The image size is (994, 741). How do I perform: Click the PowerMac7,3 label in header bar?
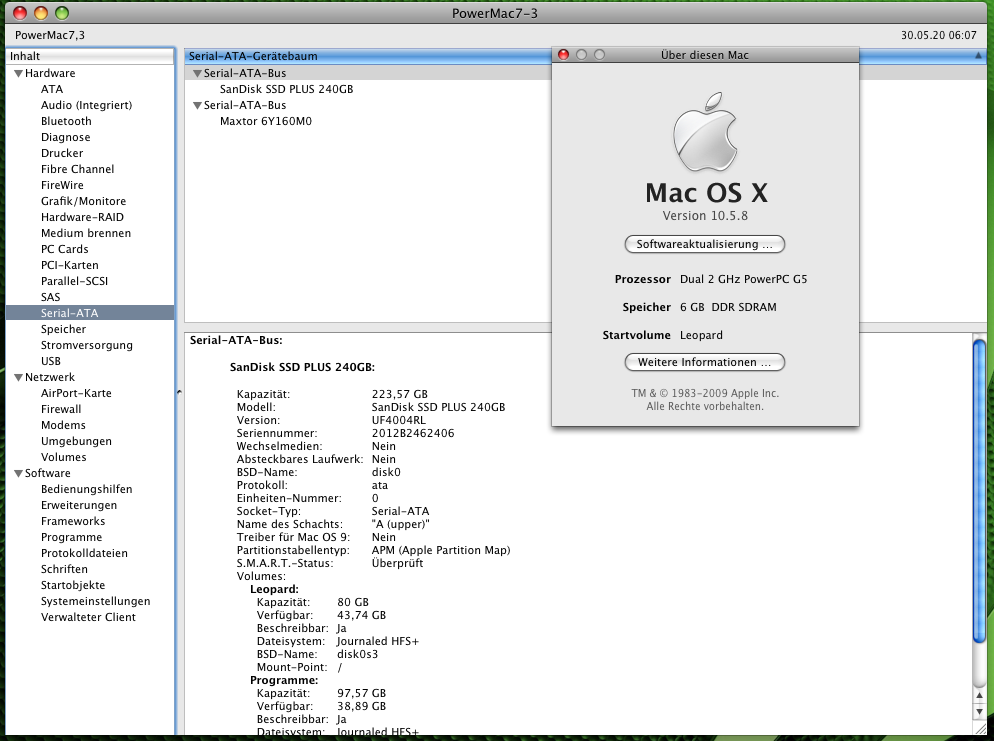tap(49, 35)
